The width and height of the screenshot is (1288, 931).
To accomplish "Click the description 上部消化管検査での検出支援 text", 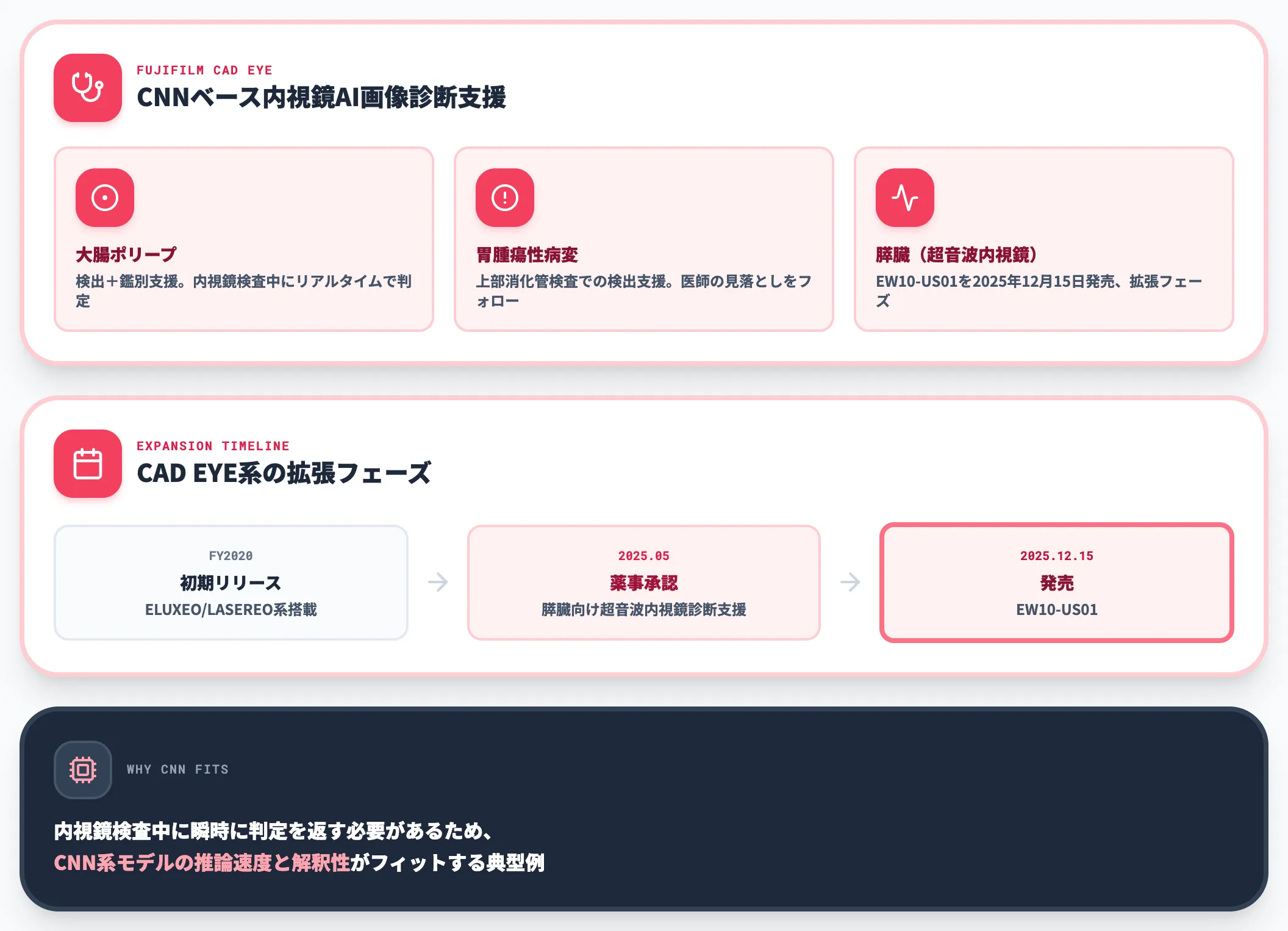I will (644, 291).
